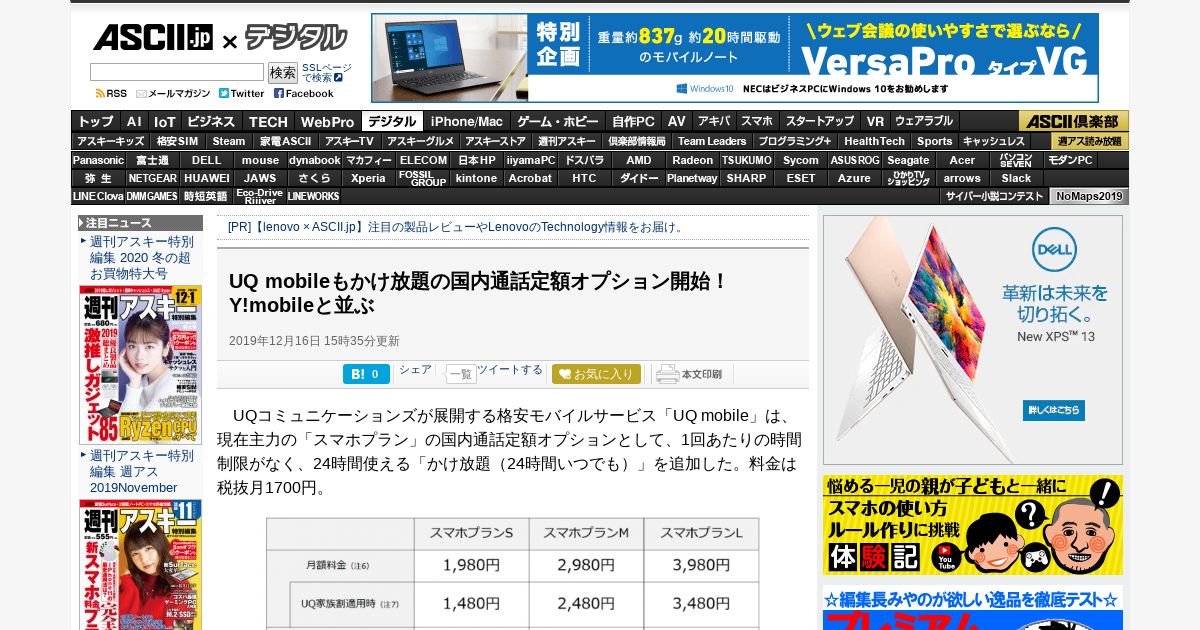Open the HealthTech sub-menu item
Viewport: 1200px width, 630px height.
tap(874, 141)
